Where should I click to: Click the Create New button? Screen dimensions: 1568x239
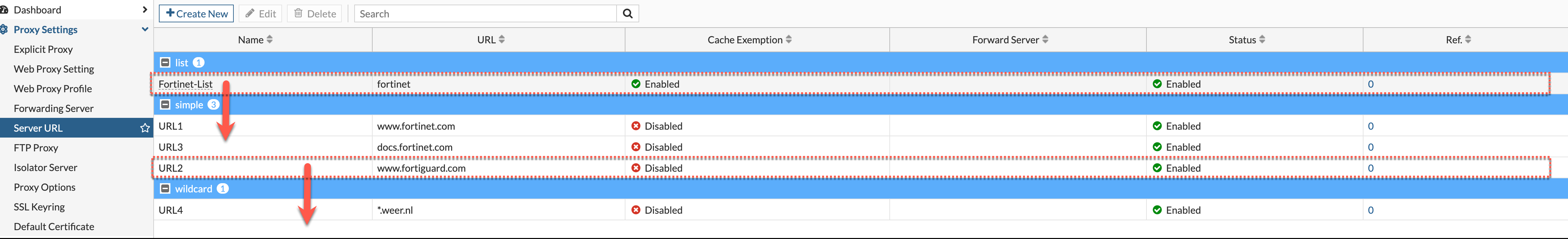(x=196, y=13)
